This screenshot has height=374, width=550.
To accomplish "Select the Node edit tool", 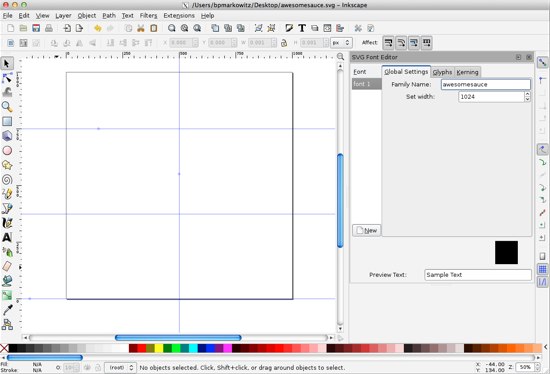I will tap(7, 78).
